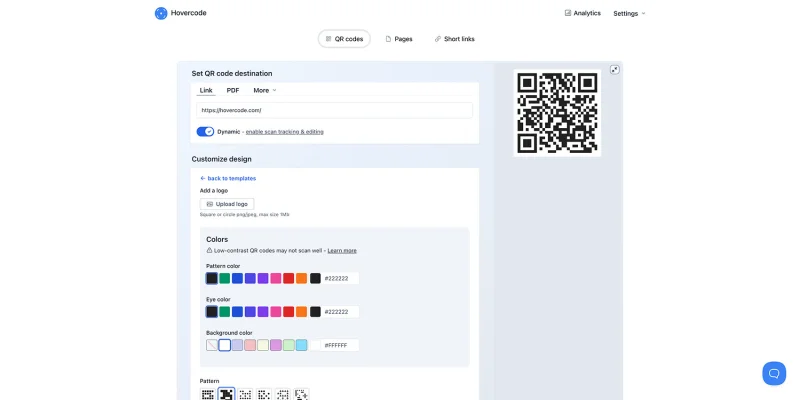Open the Learn more link about contrast
Viewport: 800px width, 400px height.
342,251
